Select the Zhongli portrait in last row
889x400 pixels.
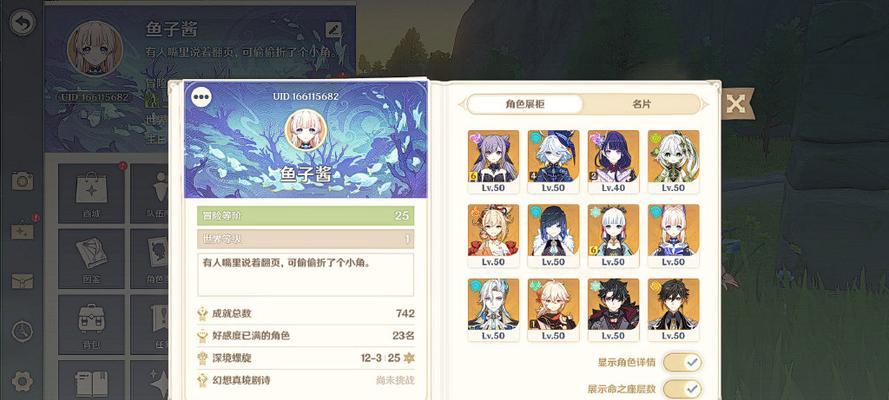(674, 310)
